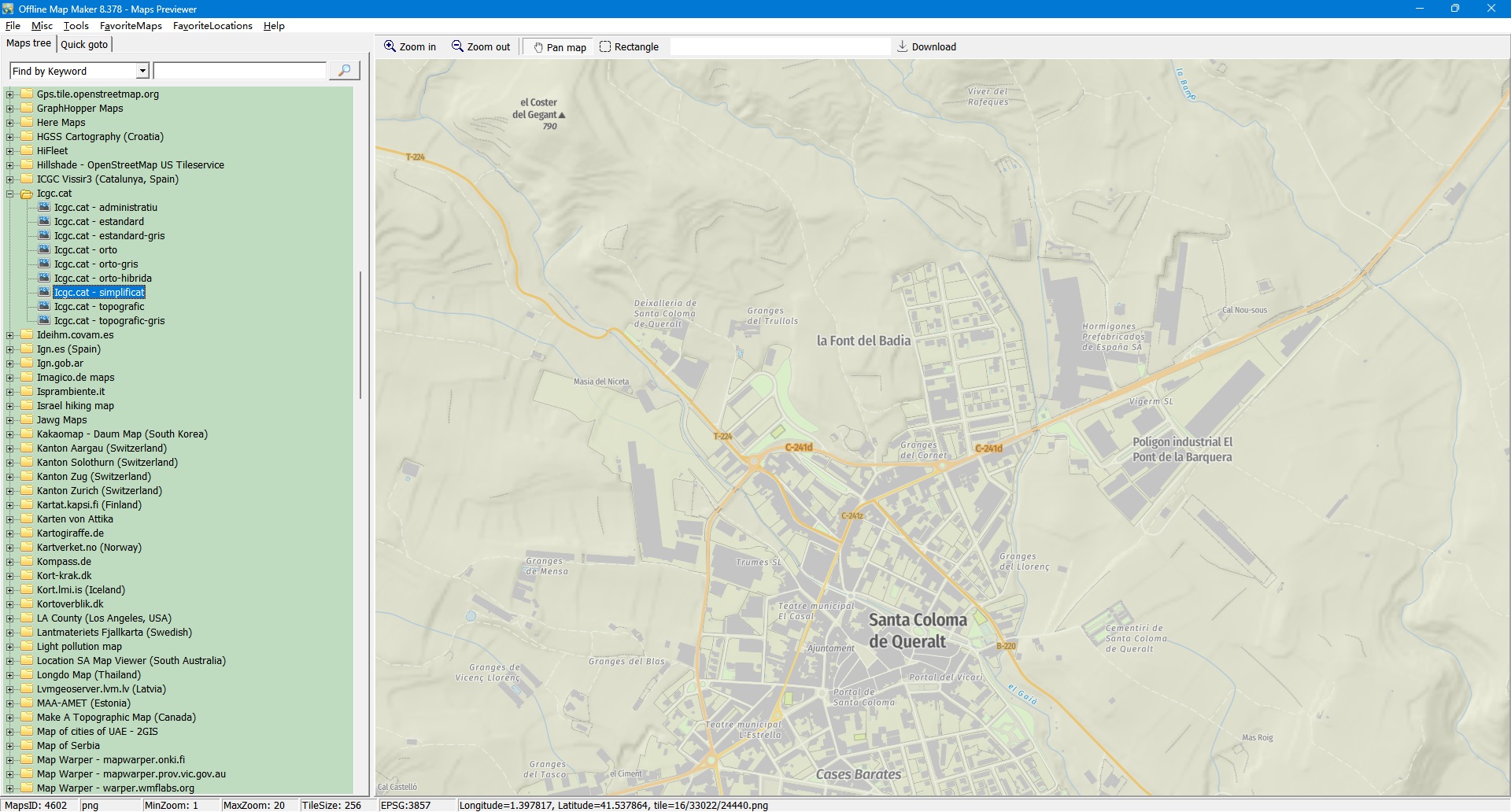Image resolution: width=1511 pixels, height=812 pixels.
Task: Expand the GraphHopper Maps node
Action: tap(10, 109)
